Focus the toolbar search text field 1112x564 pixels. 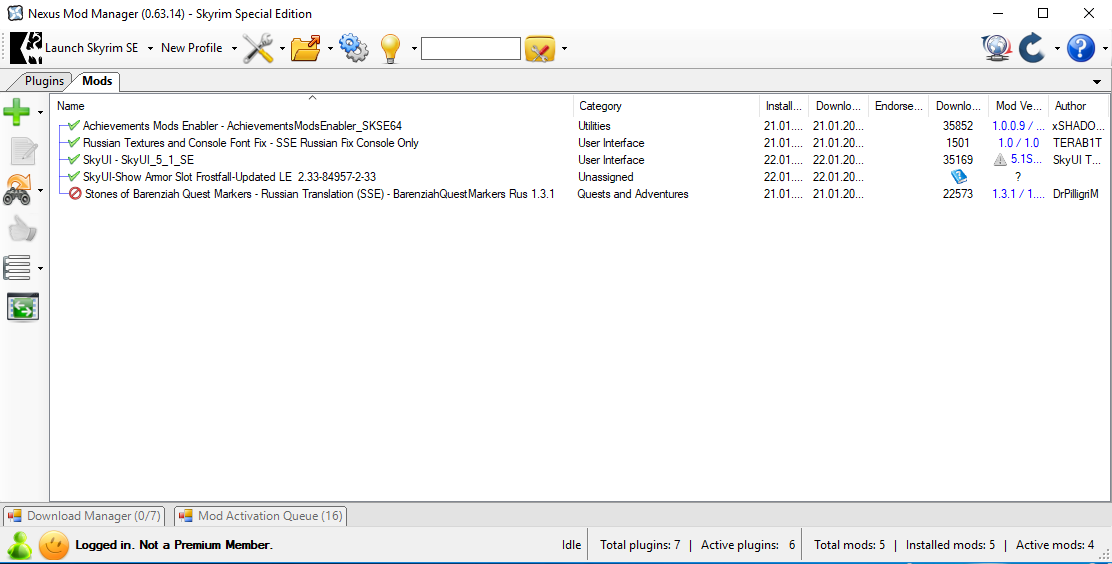tap(471, 48)
